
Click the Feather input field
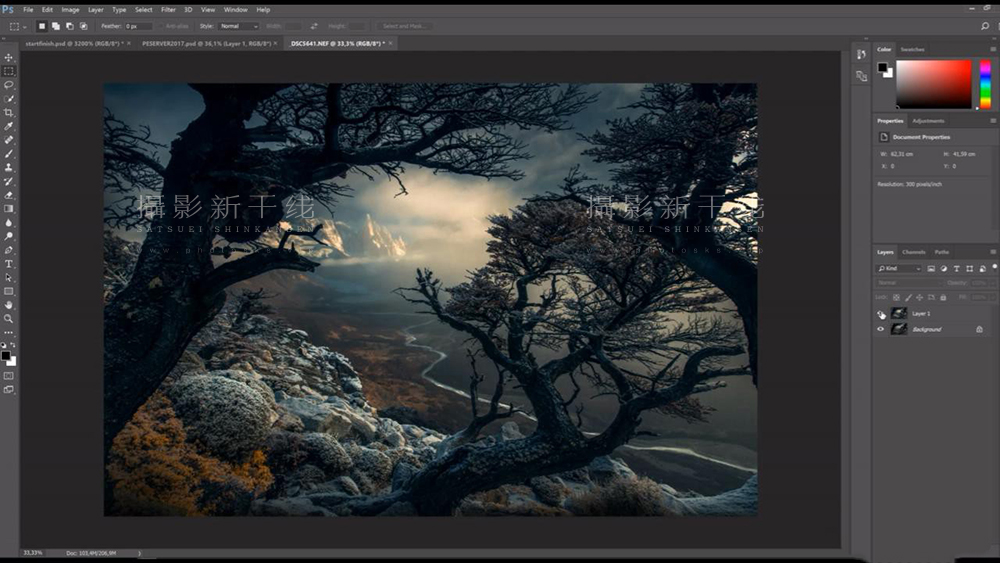click(x=138, y=26)
